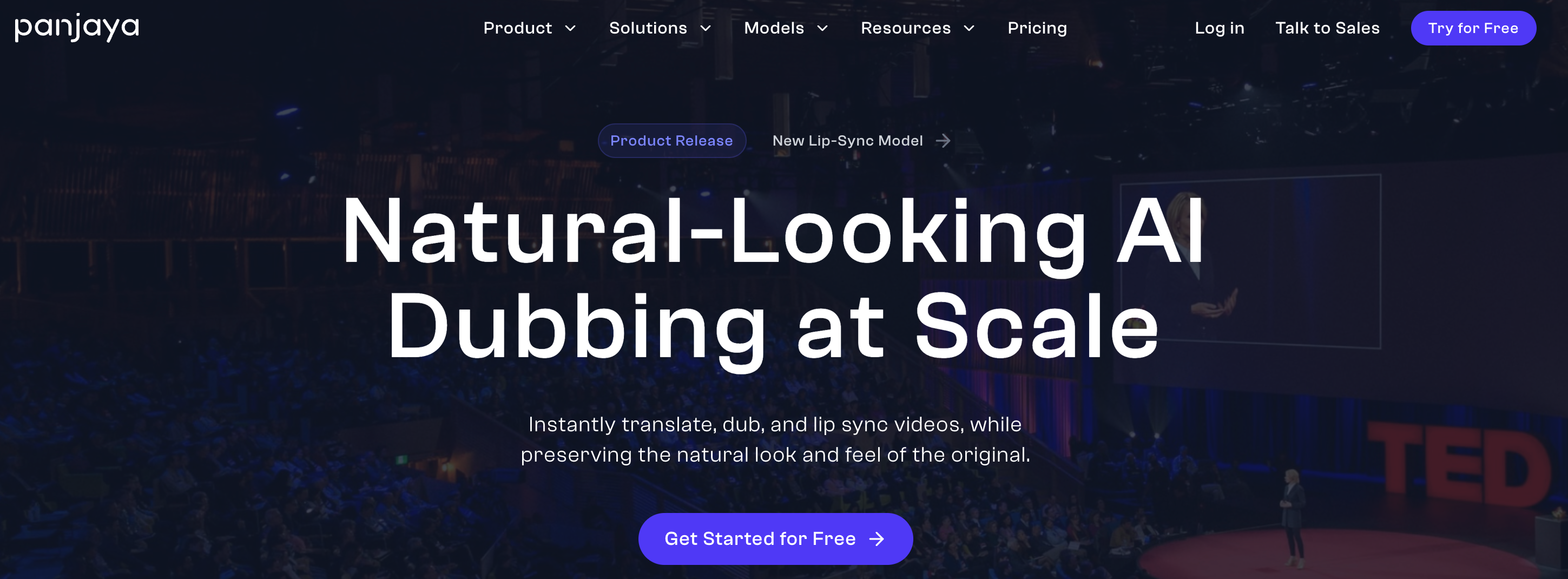This screenshot has width=1568, height=579.
Task: Expand the Resources menu chevron
Action: (969, 28)
